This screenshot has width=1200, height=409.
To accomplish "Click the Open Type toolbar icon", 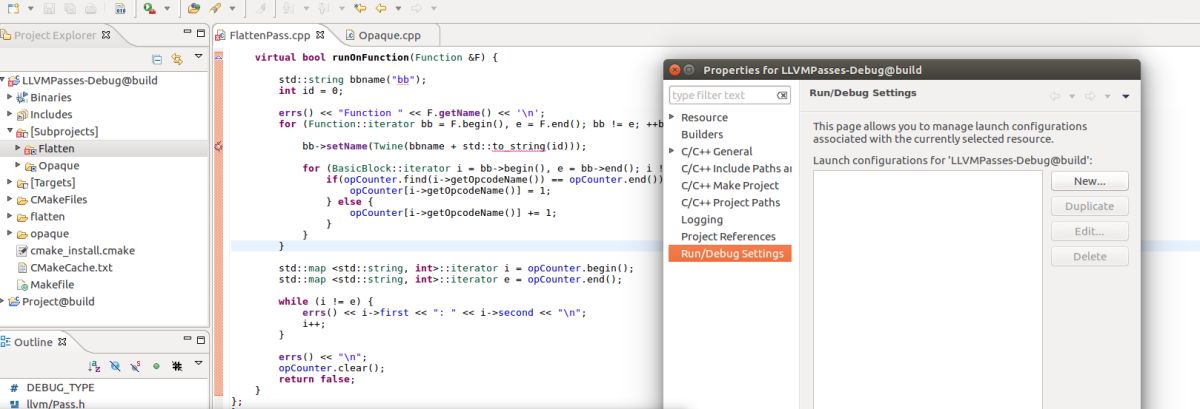I will [194, 9].
